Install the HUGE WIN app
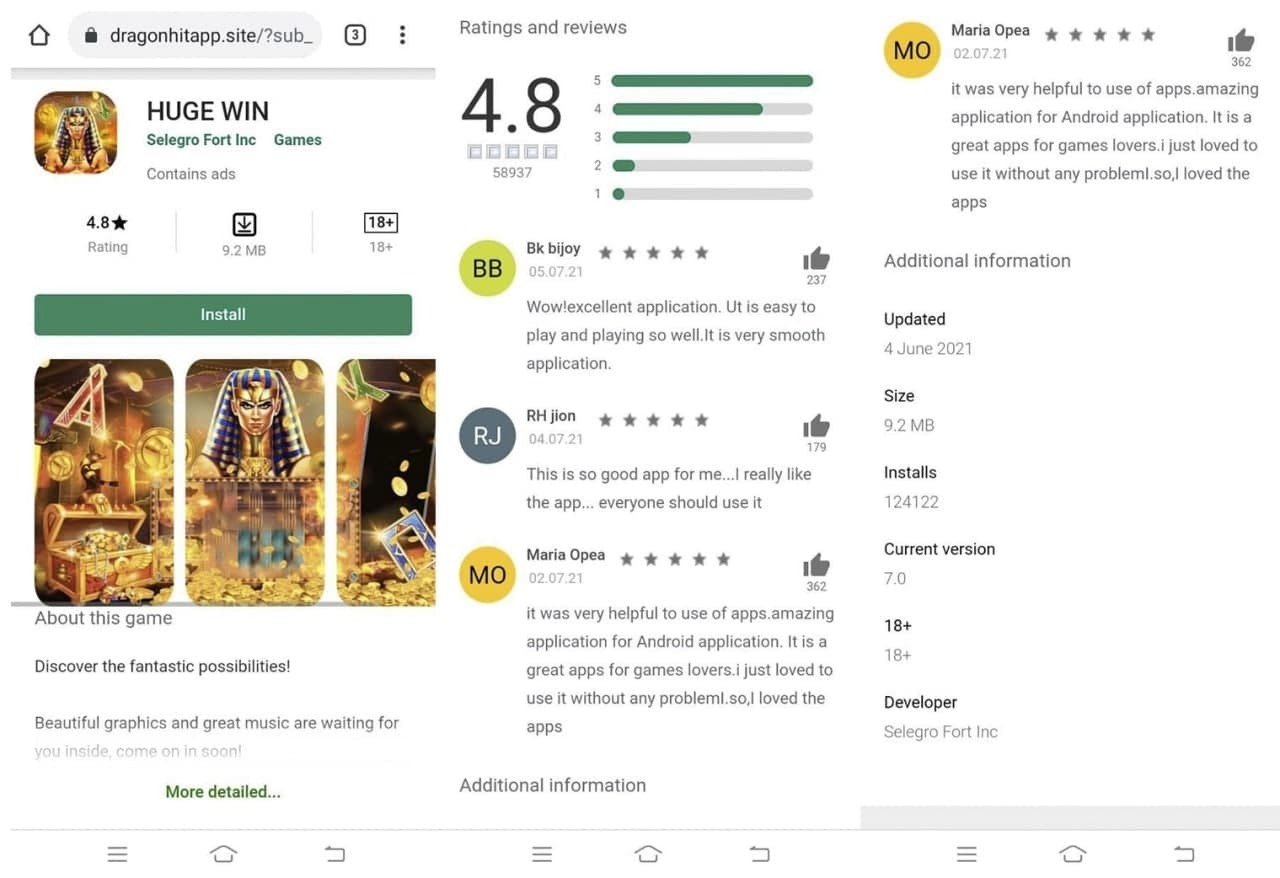The height and width of the screenshot is (878, 1280). click(x=223, y=314)
